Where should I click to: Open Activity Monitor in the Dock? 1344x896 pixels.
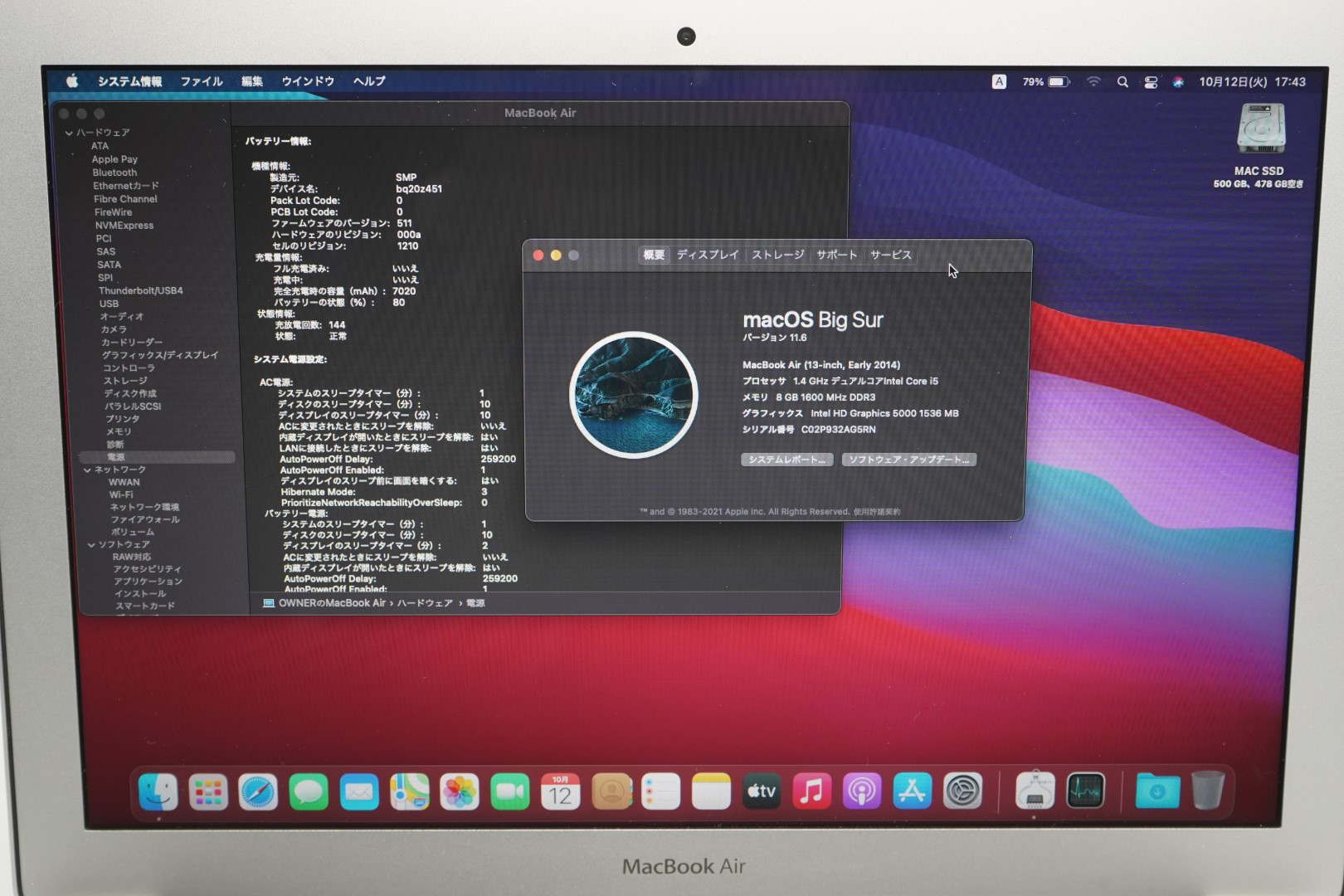coord(1085,791)
